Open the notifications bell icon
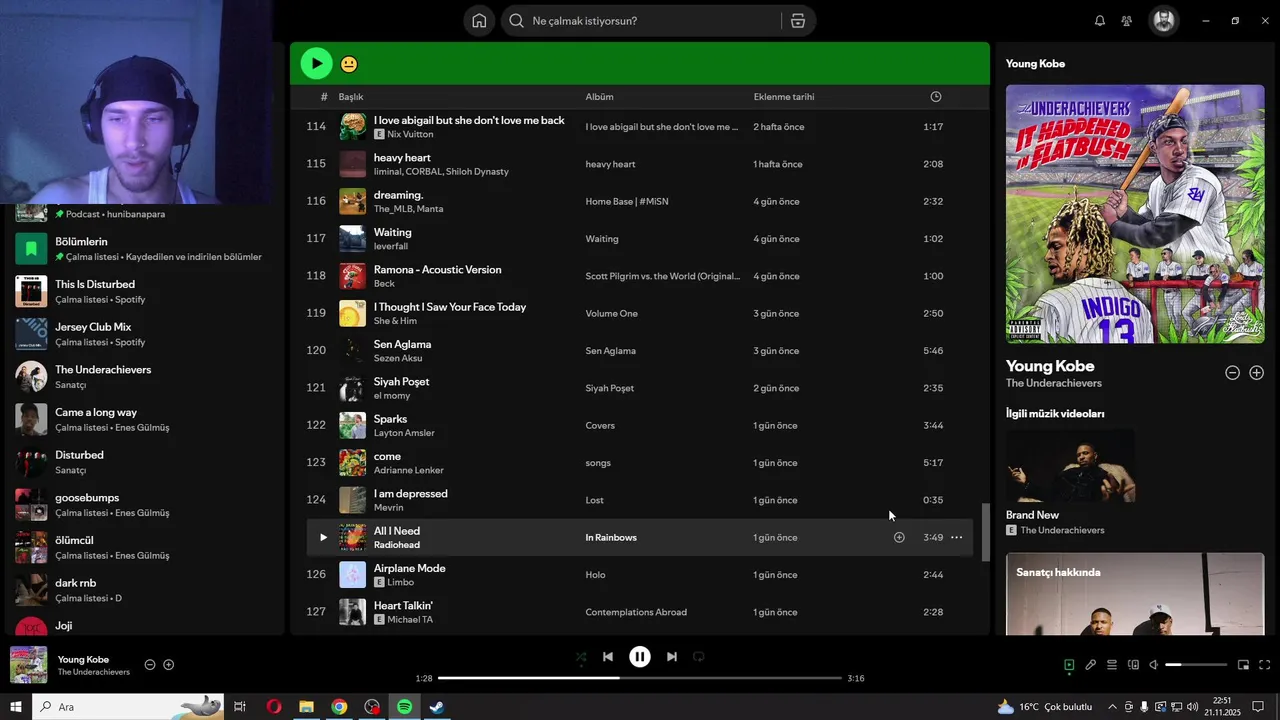Screen dimensions: 1280x720 click(1100, 21)
